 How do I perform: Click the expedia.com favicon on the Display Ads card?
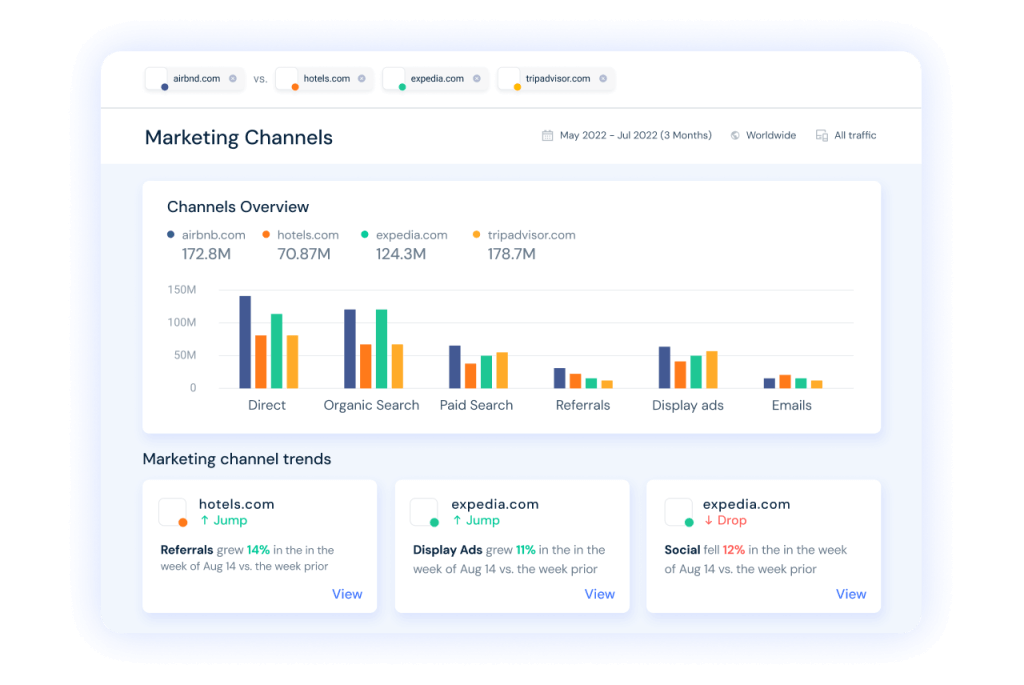[423, 512]
